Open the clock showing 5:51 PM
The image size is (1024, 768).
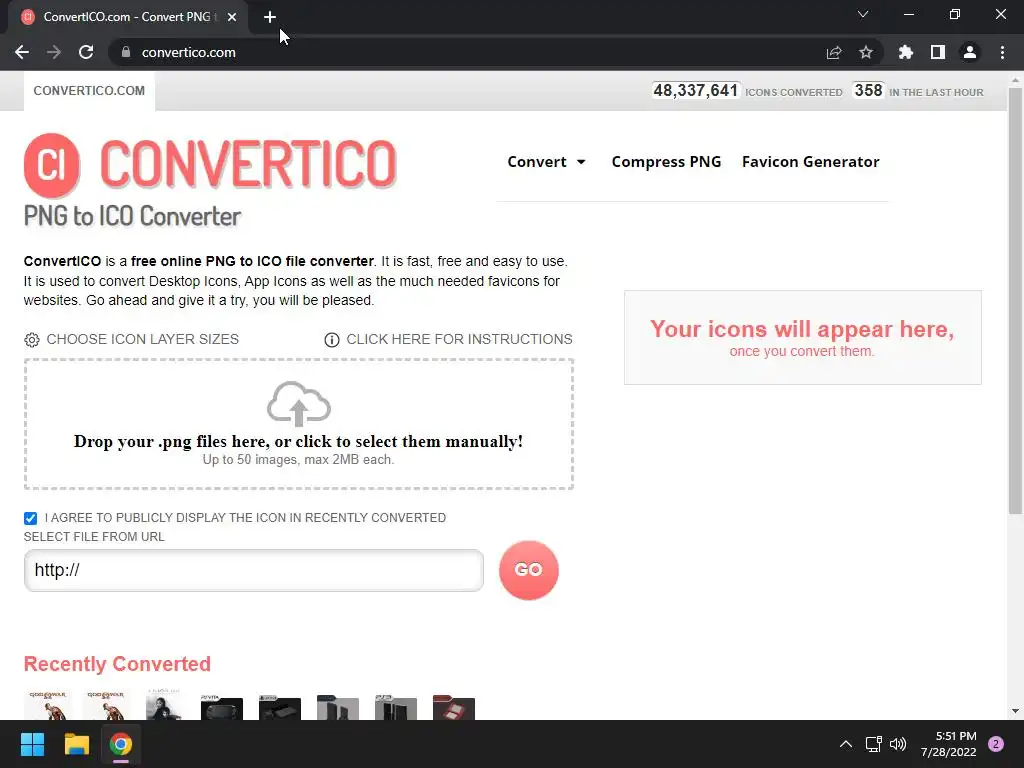[x=949, y=744]
